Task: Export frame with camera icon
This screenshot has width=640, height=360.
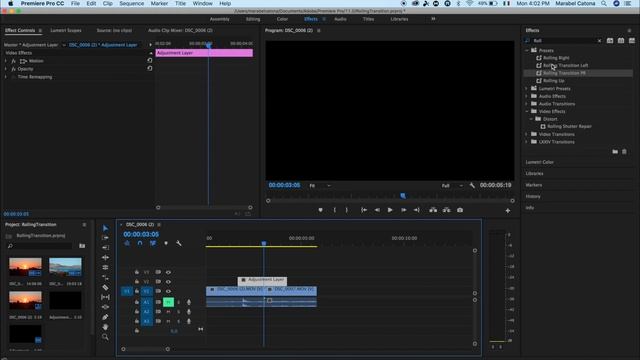Action: (x=460, y=210)
